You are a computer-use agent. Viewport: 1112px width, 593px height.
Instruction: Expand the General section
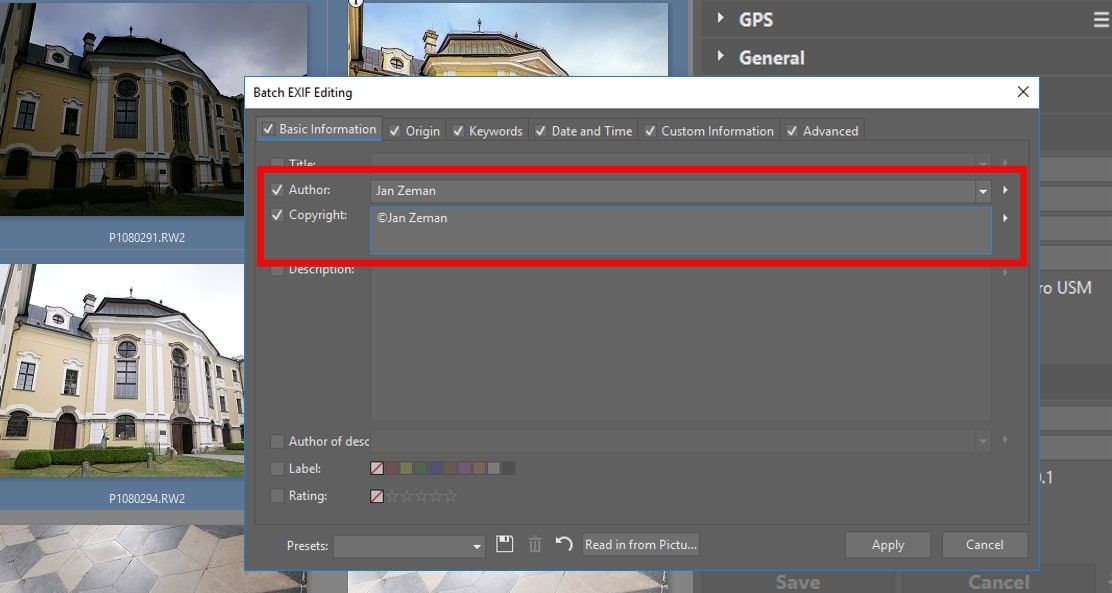point(719,58)
